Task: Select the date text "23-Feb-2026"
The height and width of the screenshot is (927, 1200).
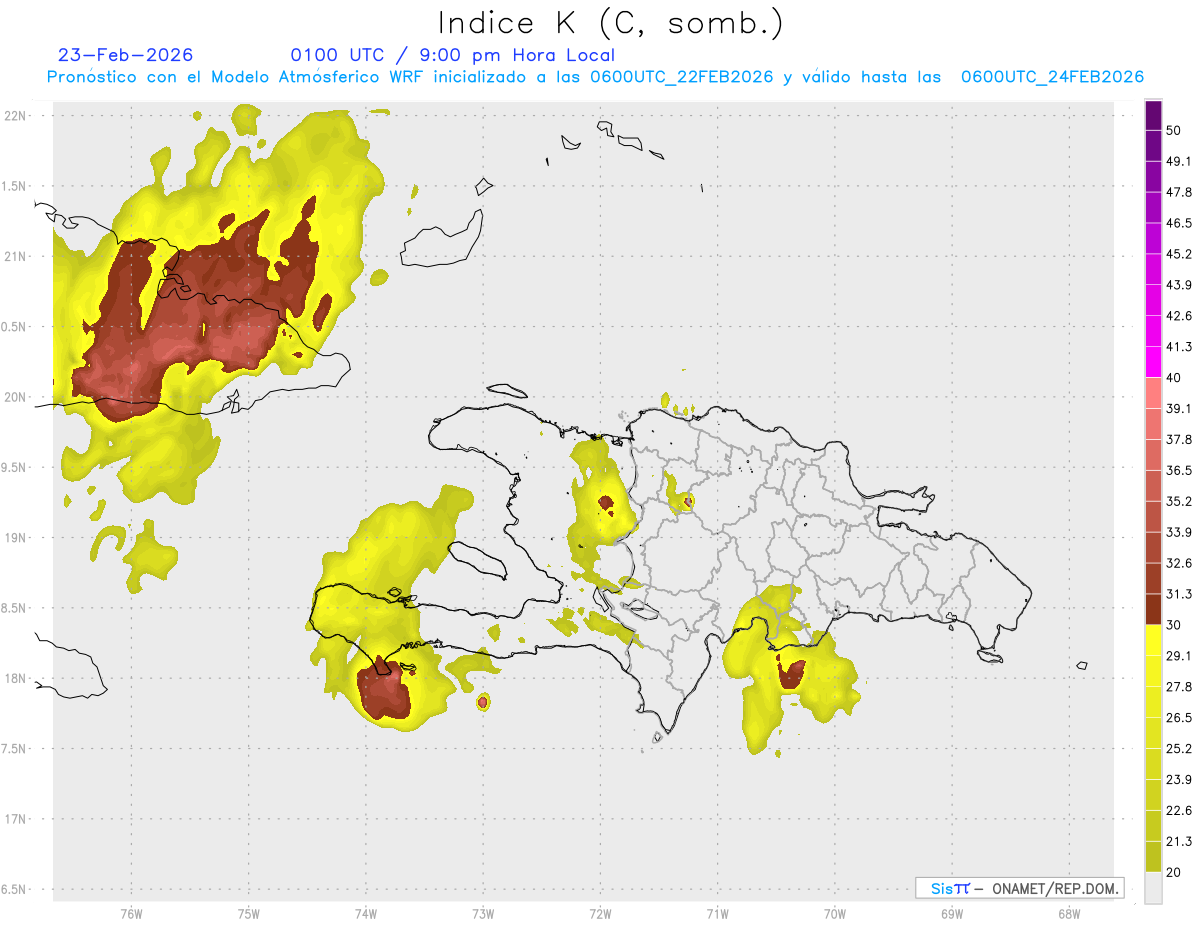Action: (x=125, y=55)
